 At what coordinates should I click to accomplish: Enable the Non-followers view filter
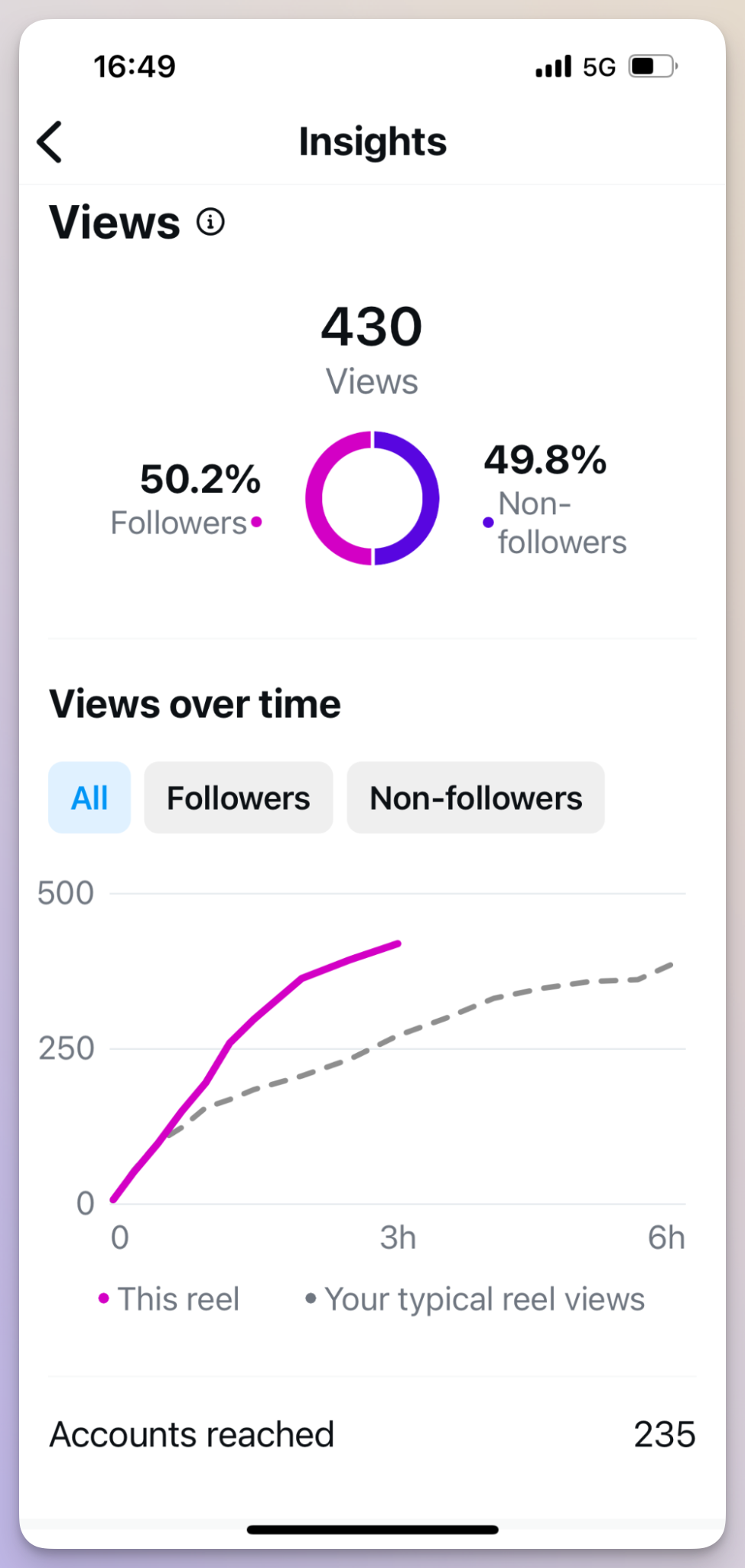[x=475, y=797]
